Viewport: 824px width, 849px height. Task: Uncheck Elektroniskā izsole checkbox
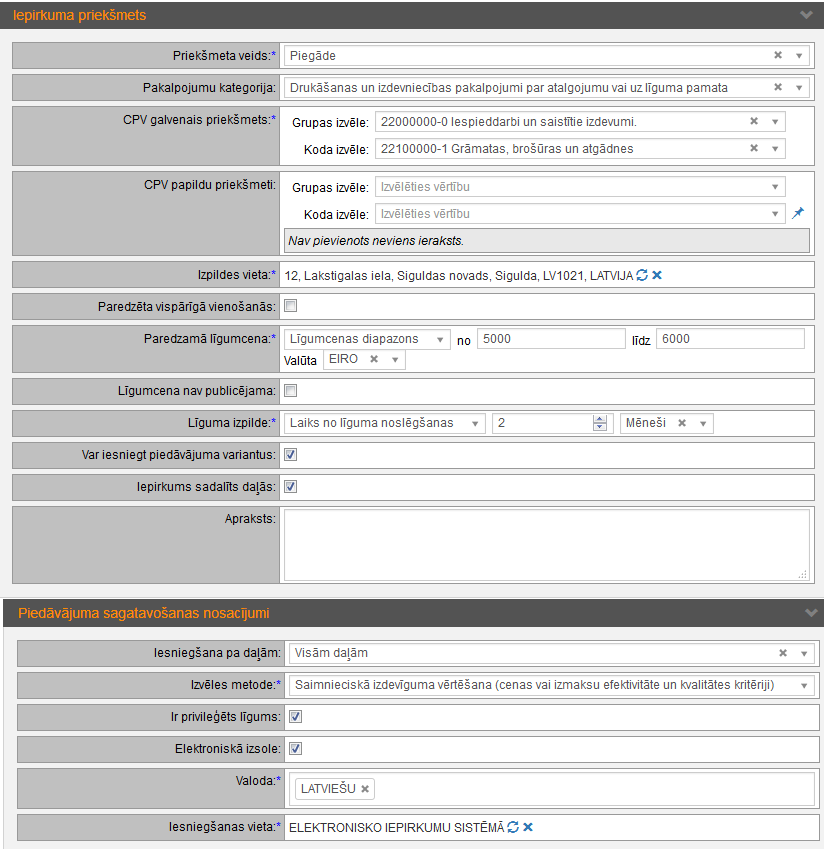pos(296,748)
